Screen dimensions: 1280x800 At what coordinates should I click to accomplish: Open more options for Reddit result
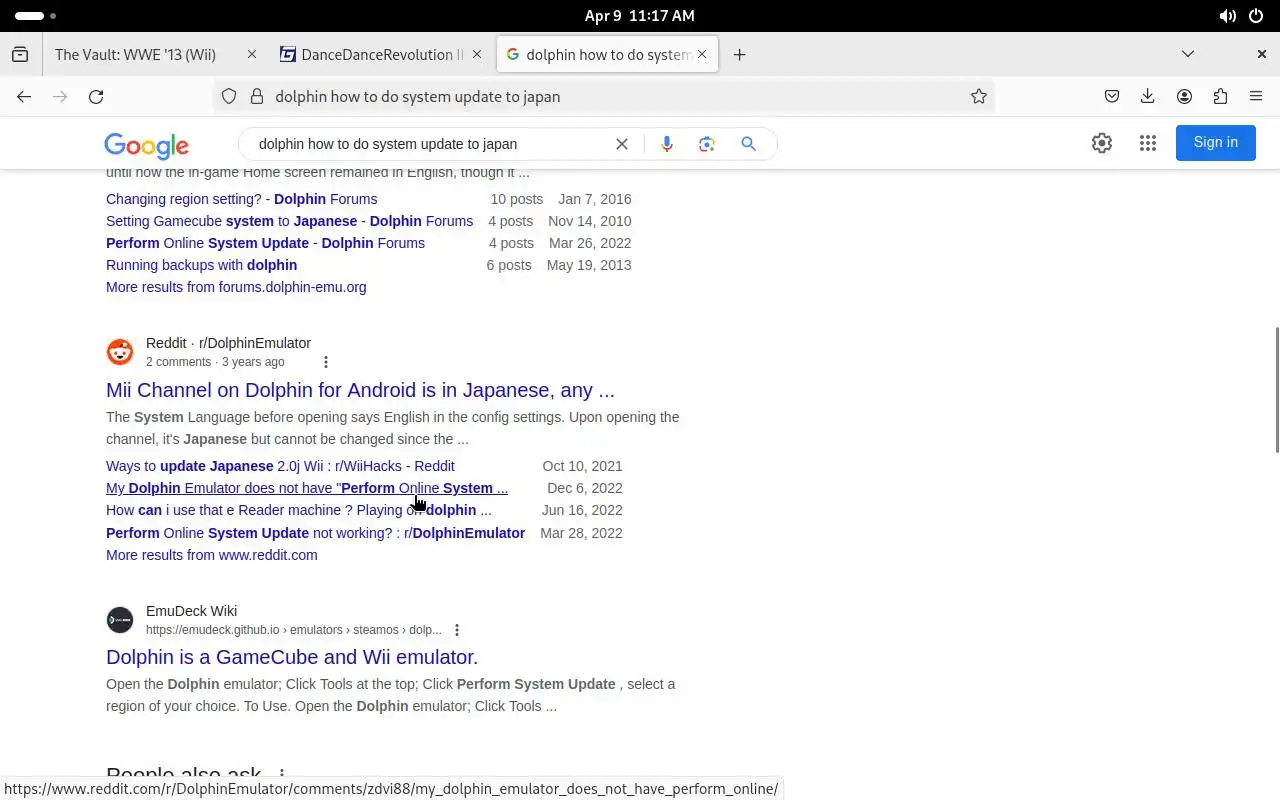325,362
